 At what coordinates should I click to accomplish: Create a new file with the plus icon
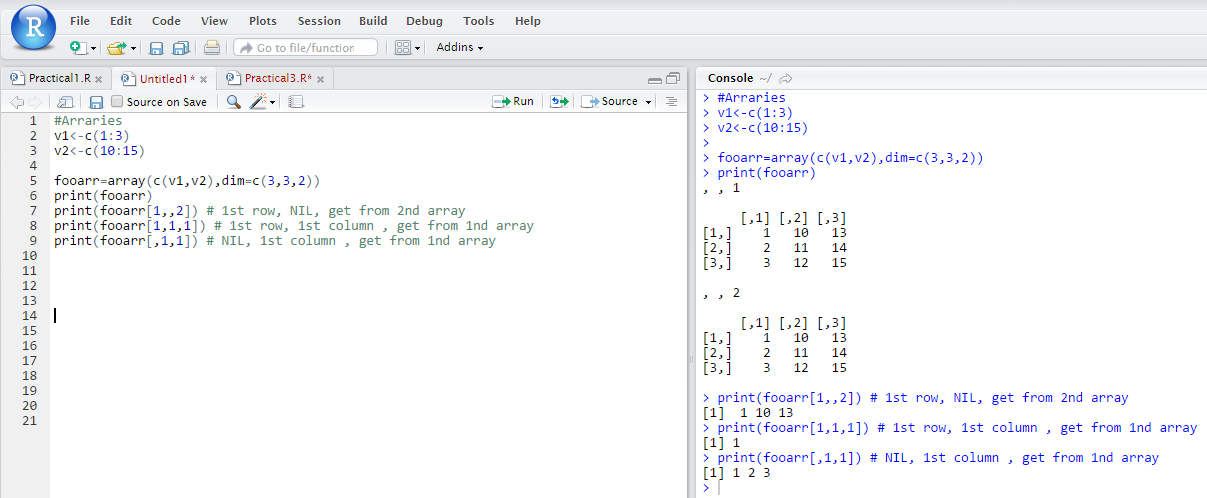click(78, 47)
